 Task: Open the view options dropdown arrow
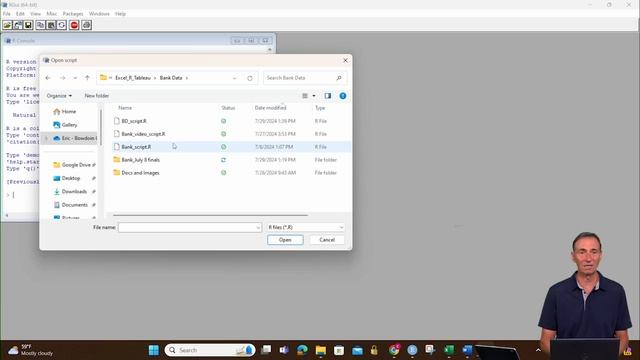coord(314,96)
